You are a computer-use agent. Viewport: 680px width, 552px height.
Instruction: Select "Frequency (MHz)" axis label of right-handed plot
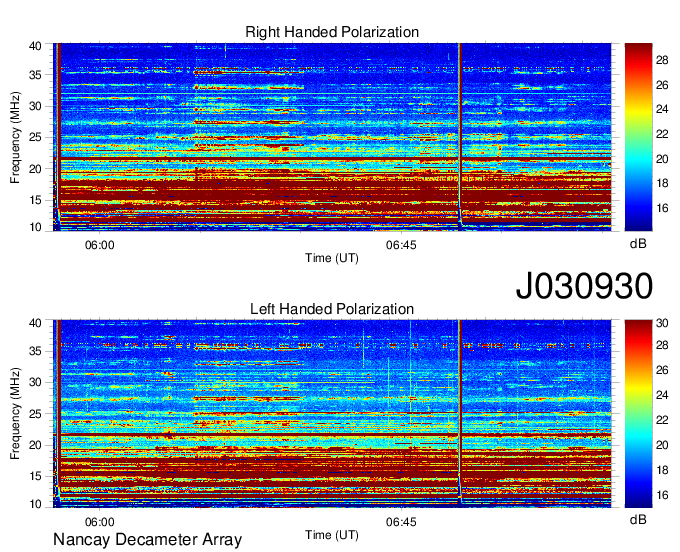tap(15, 137)
